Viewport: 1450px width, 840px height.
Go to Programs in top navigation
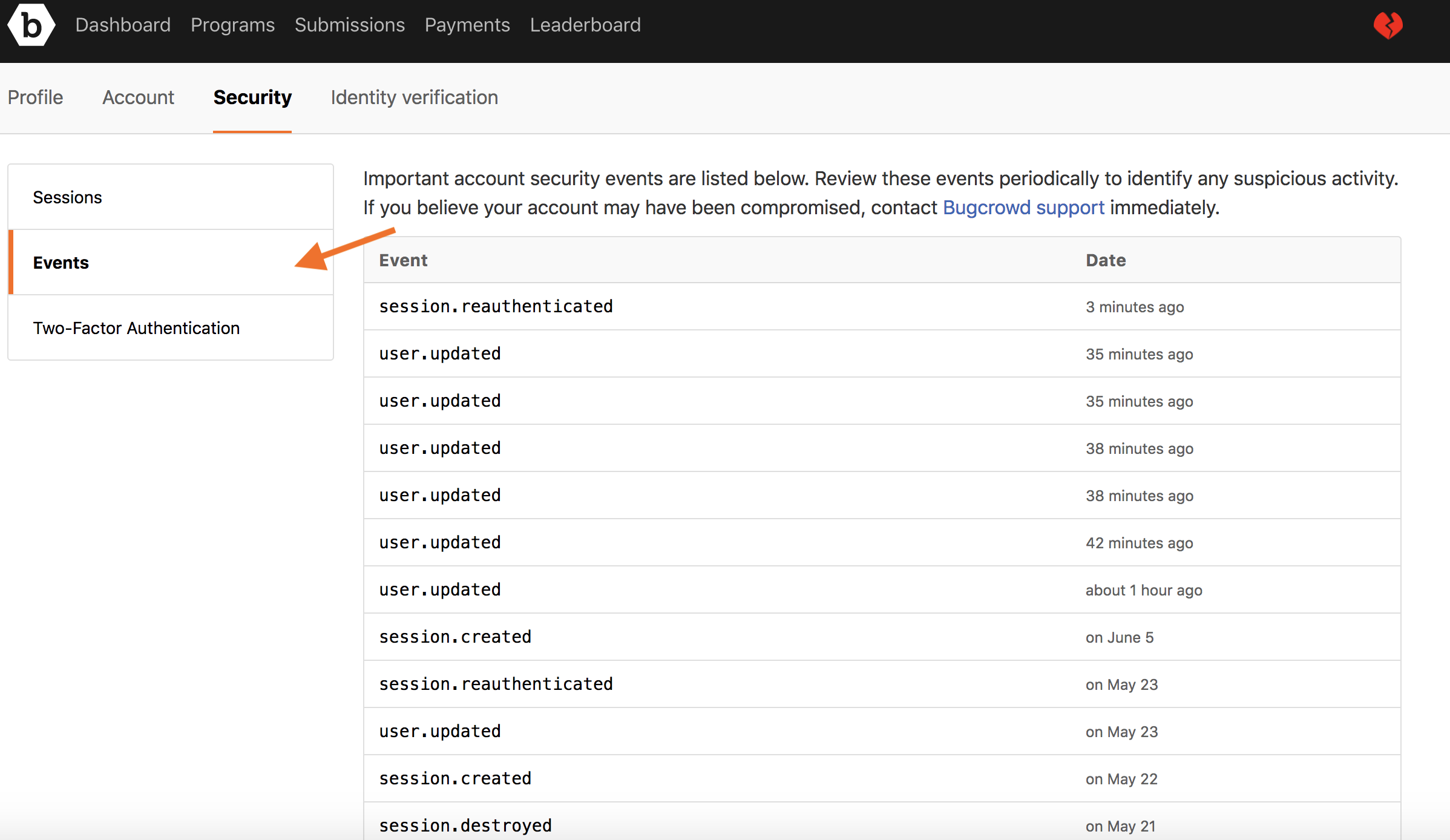(232, 25)
